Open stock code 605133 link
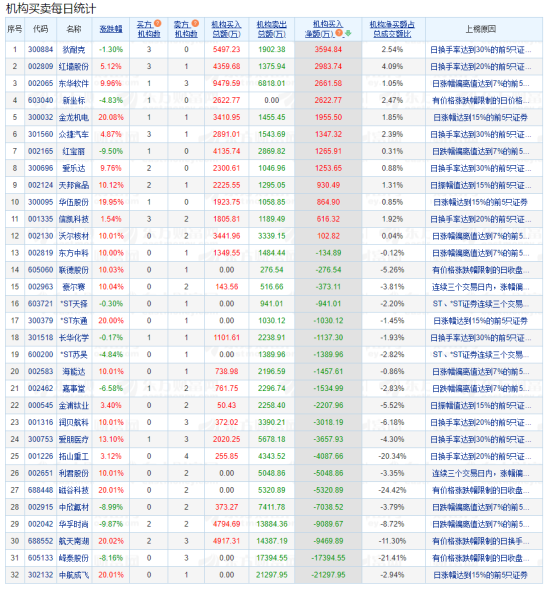 41,558
